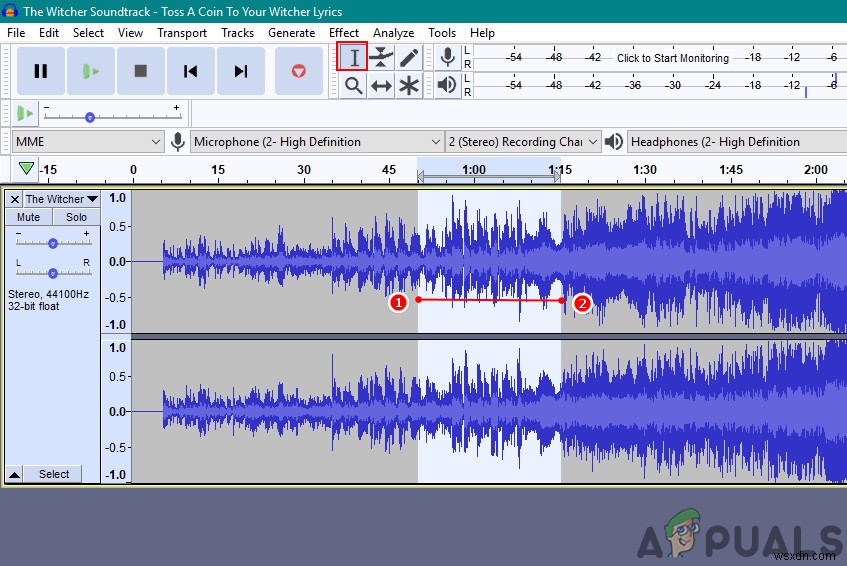Click the green timeline pinned playhead triangle

pos(26,168)
